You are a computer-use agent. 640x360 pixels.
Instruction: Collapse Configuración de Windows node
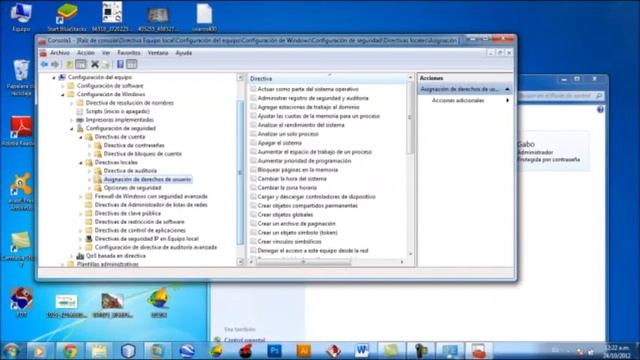coord(63,95)
